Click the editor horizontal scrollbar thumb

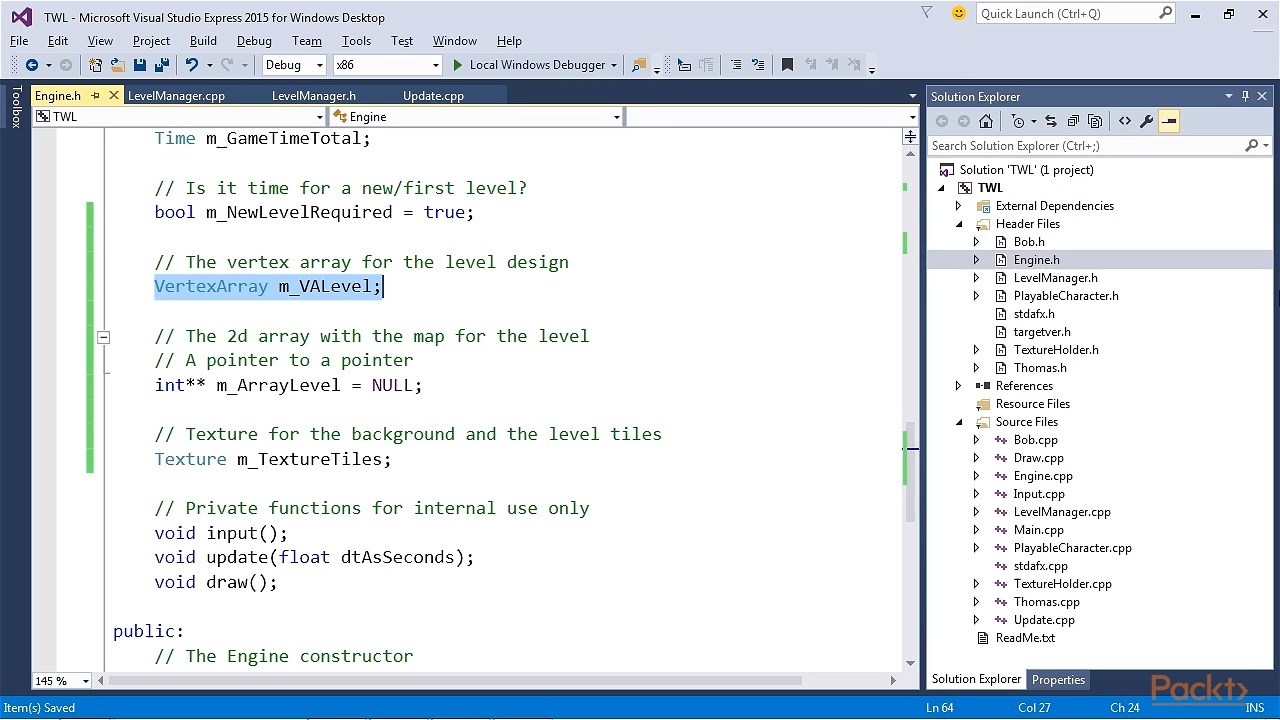coord(456,681)
